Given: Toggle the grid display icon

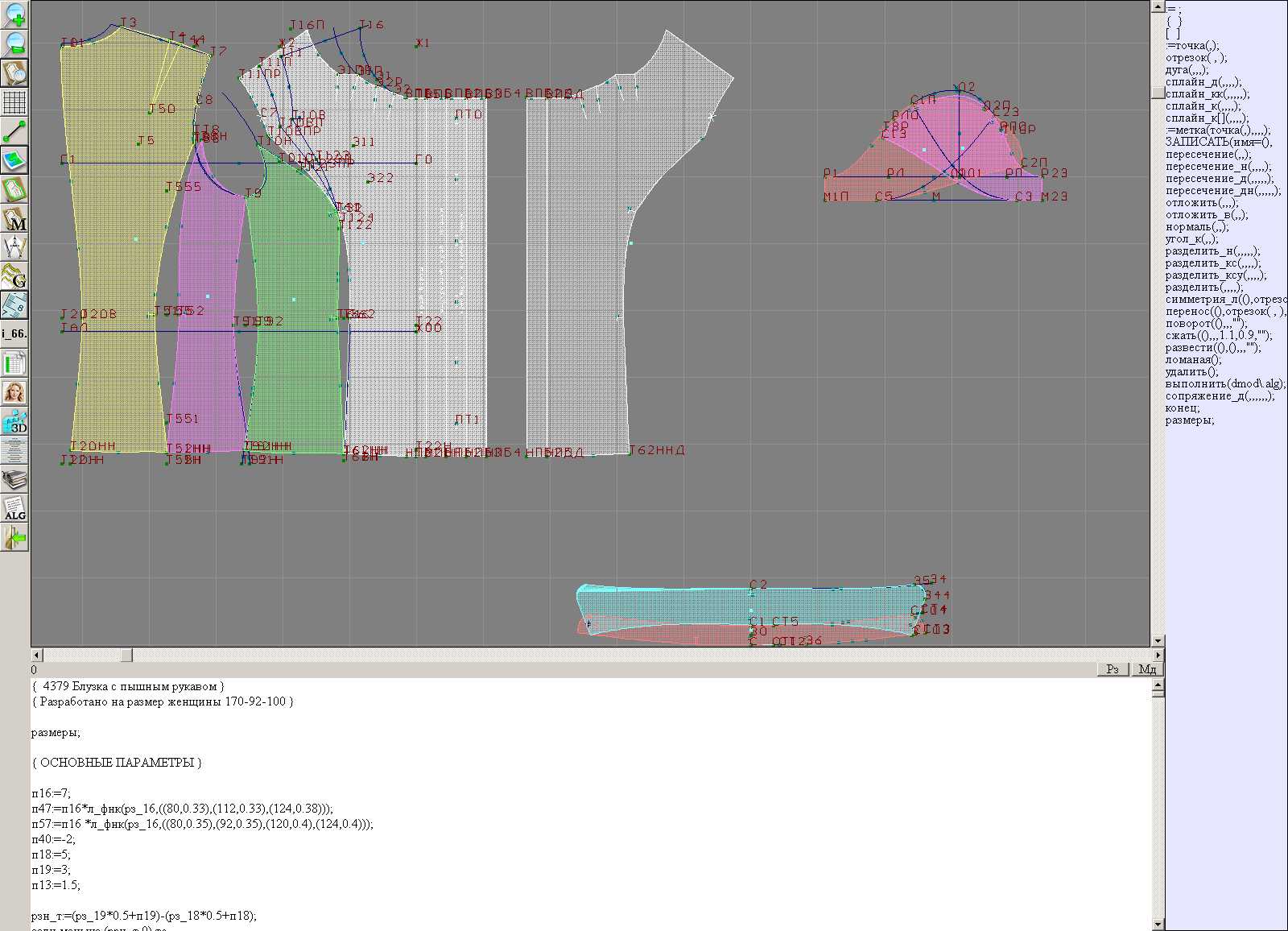Looking at the screenshot, I should (x=14, y=102).
